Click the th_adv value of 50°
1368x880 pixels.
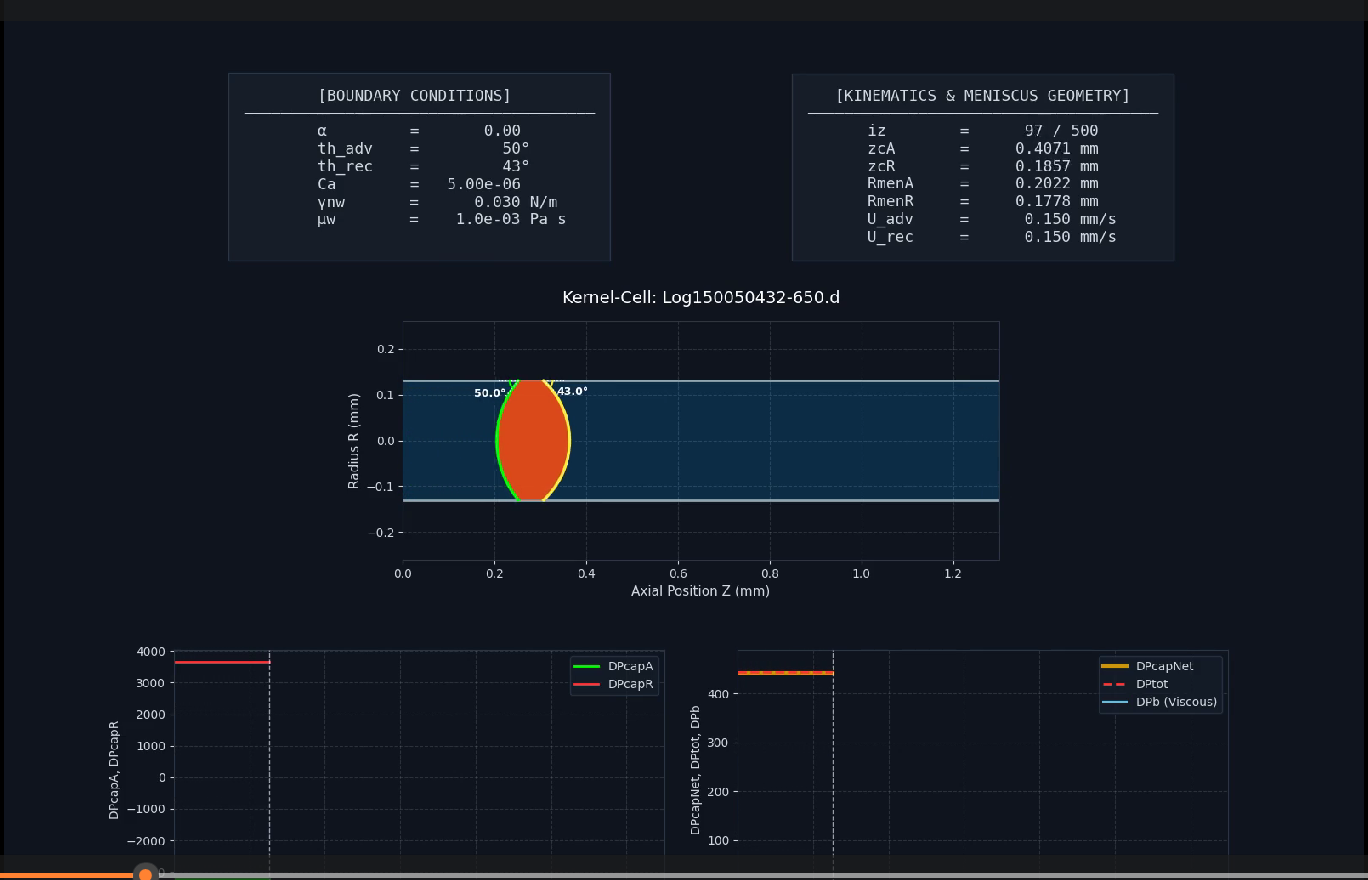coord(515,148)
